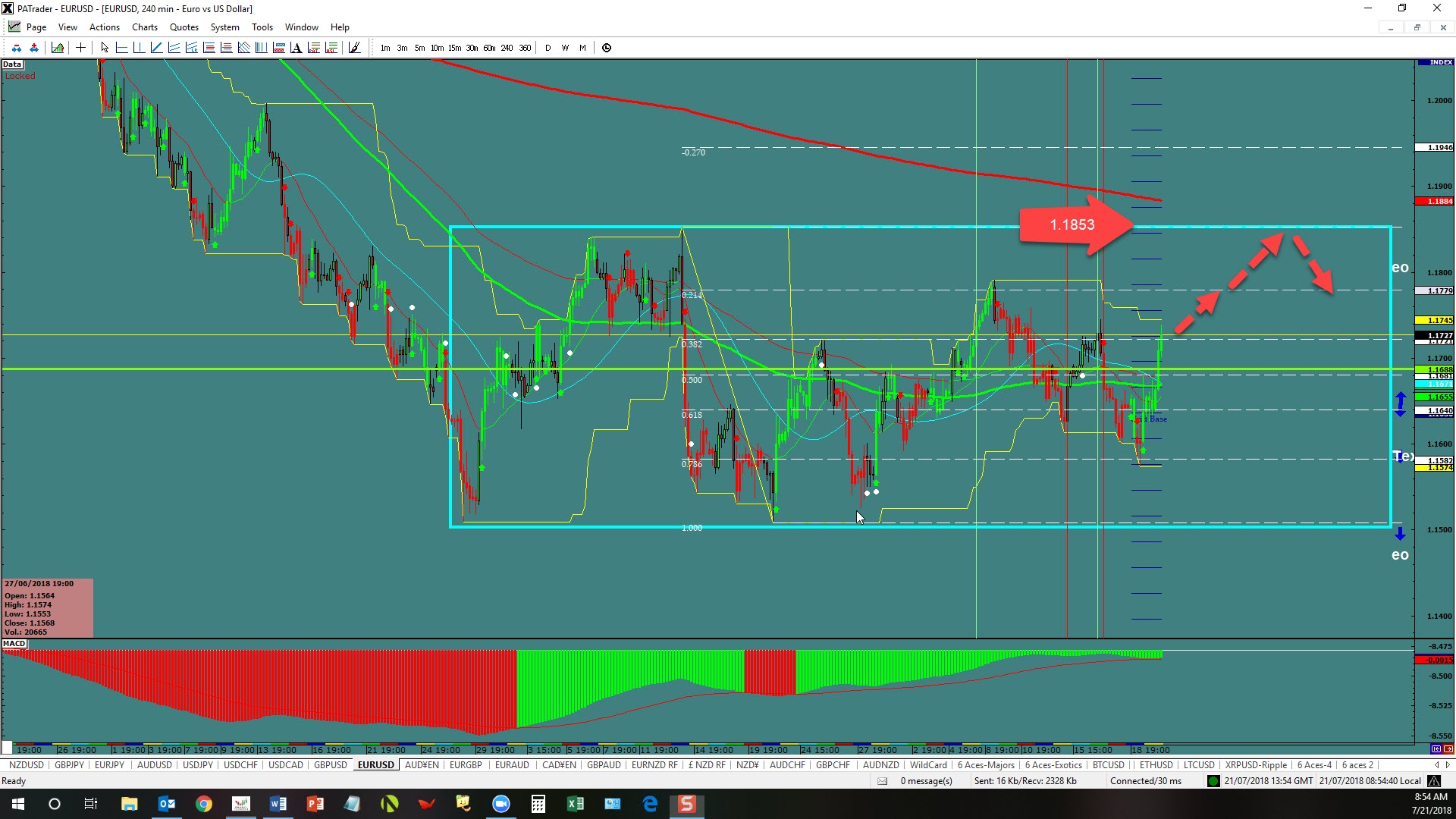
Task: Open Excel from the taskbar
Action: coord(575,804)
